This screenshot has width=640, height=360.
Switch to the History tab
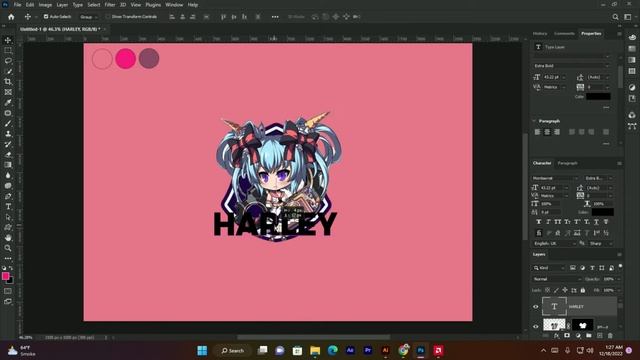(540, 33)
